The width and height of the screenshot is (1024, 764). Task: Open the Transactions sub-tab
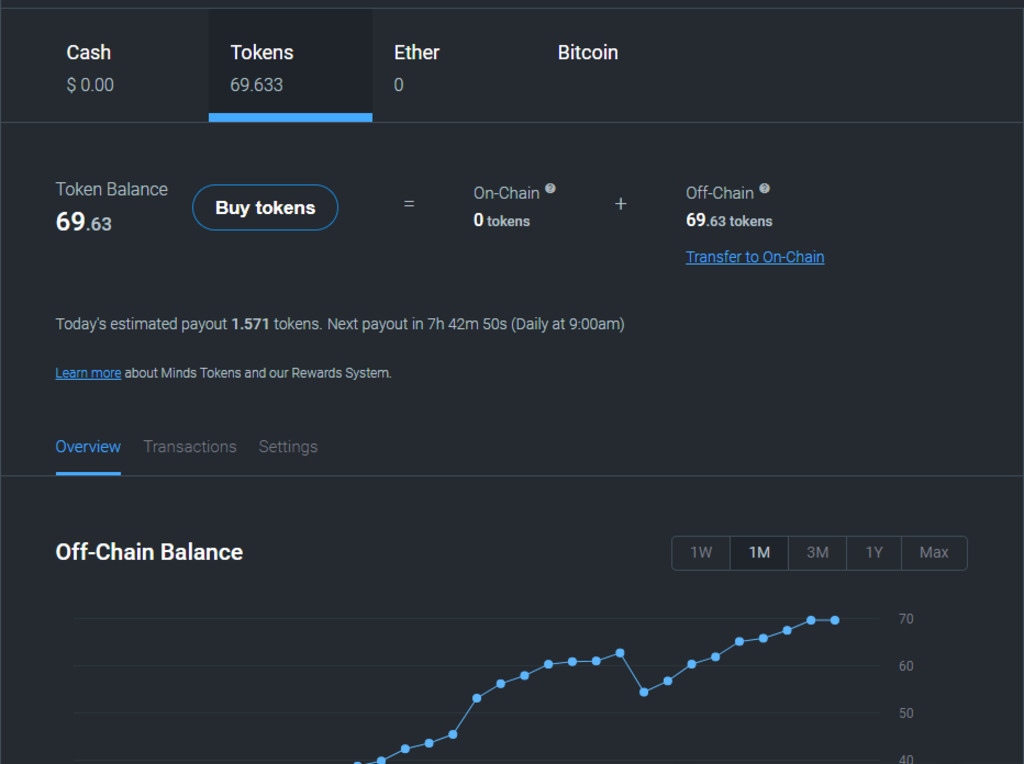190,447
